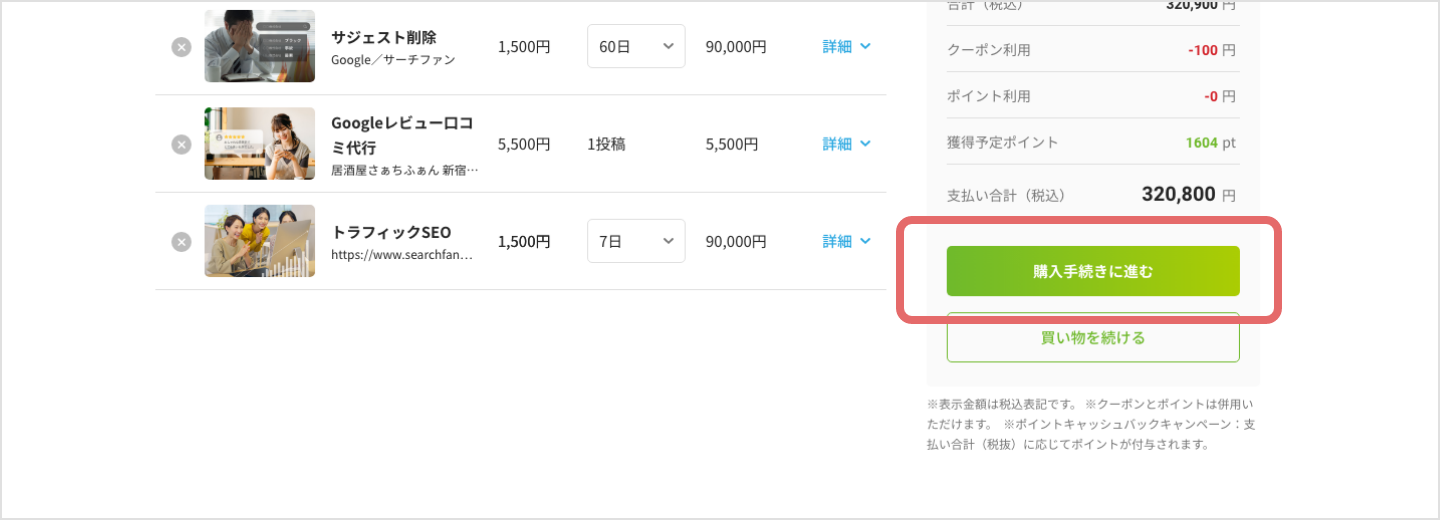The image size is (1440, 520).
Task: Open the サジェスト削除 product thumbnail
Action: point(260,46)
